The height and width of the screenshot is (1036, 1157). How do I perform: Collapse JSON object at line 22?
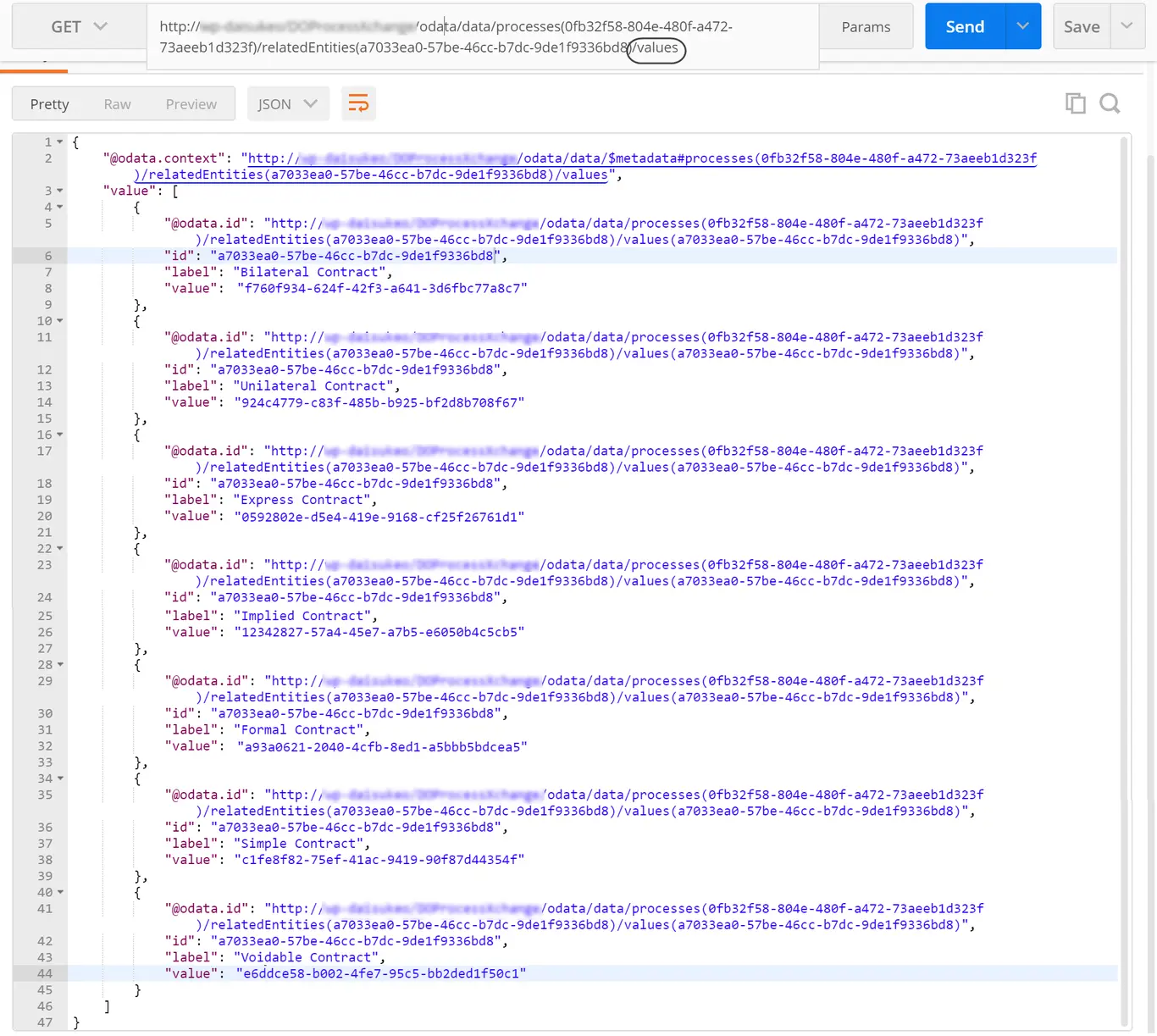(60, 549)
